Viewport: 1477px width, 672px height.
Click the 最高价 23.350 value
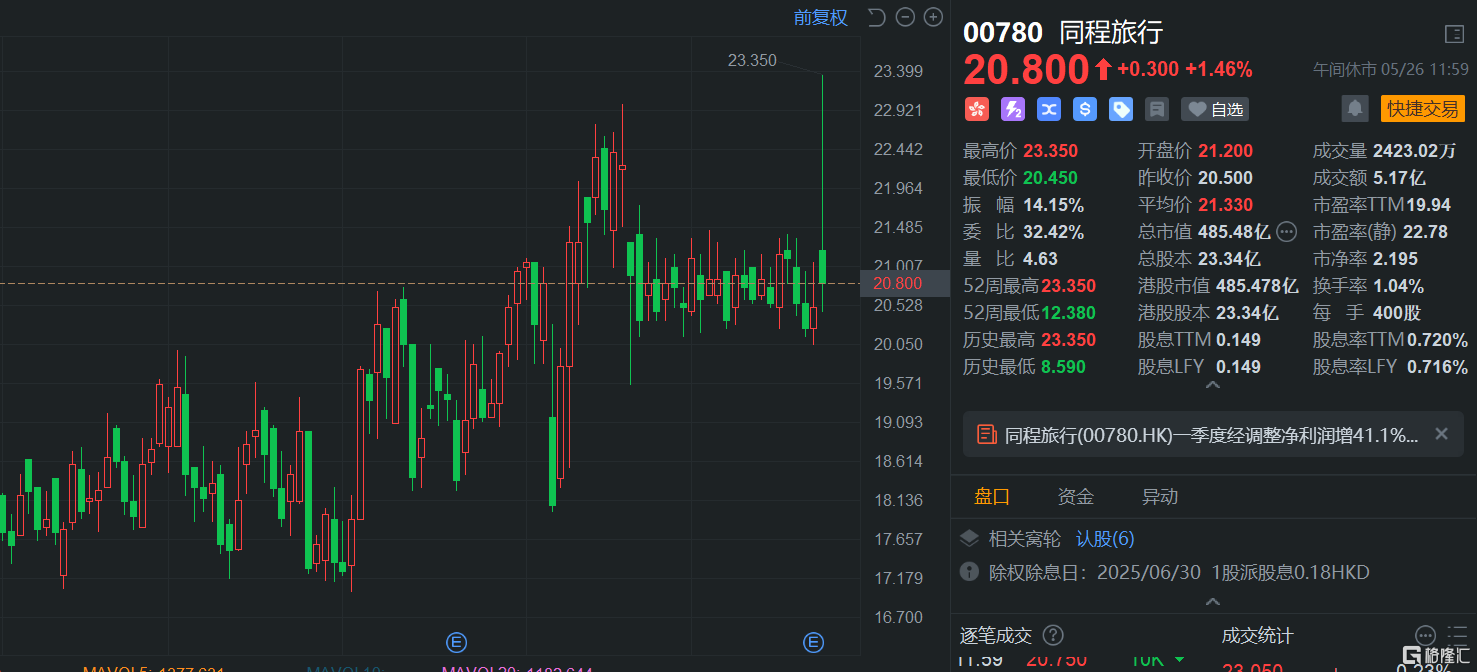pos(1050,151)
